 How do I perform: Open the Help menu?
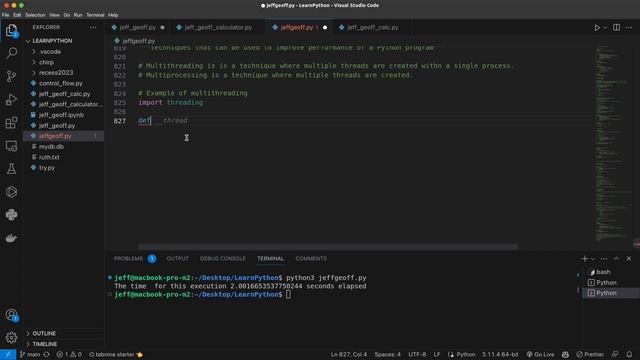pos(113,15)
